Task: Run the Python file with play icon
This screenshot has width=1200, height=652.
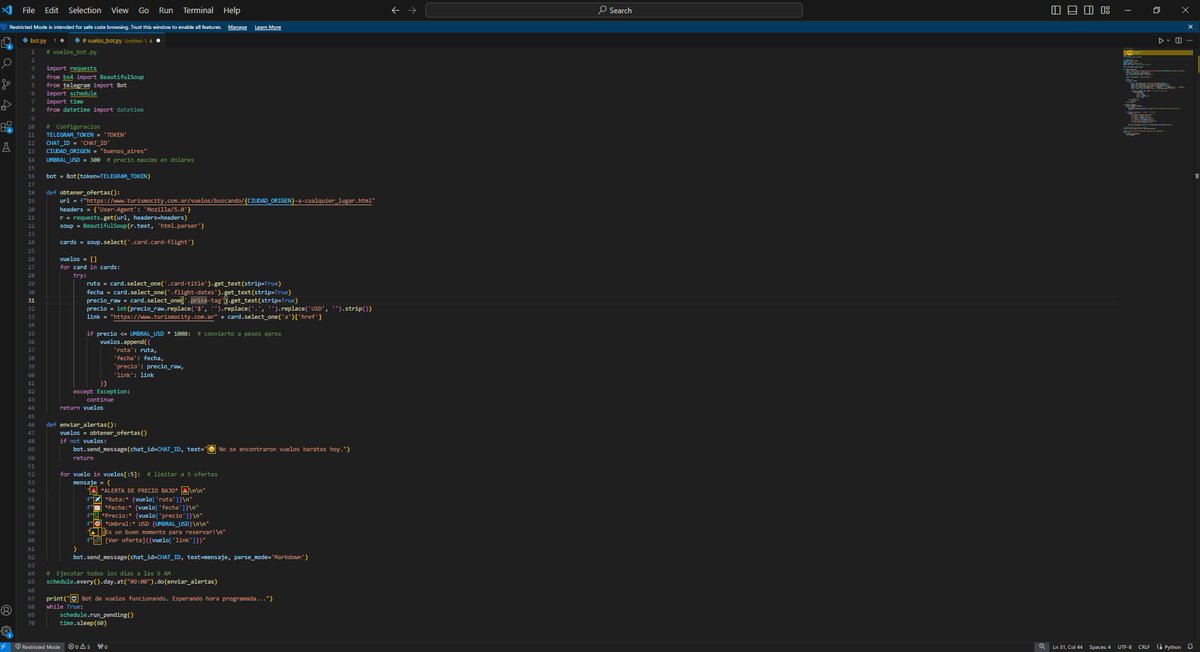Action: coord(1161,41)
